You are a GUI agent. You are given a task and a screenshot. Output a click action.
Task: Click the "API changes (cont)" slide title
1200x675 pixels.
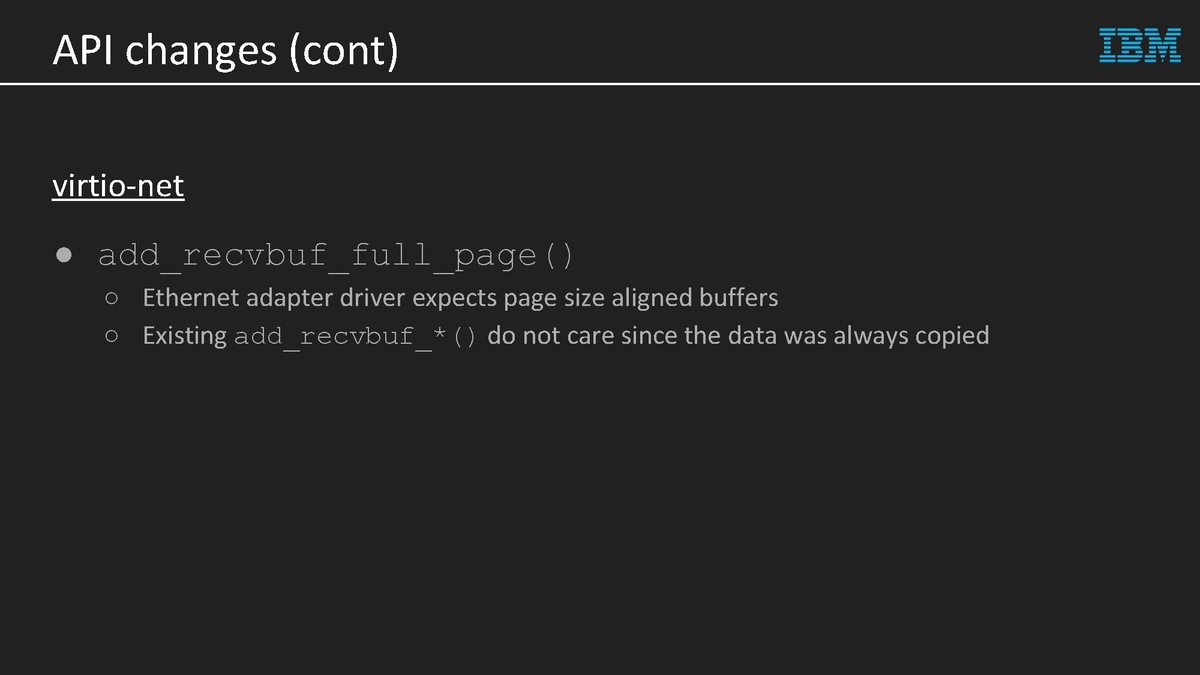(226, 50)
